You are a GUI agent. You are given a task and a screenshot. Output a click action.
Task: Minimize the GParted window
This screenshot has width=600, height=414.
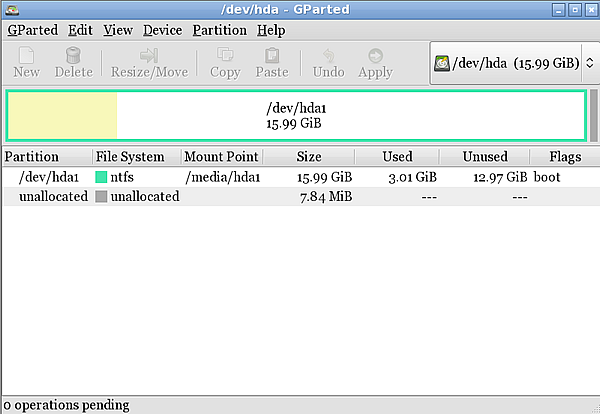[x=558, y=10]
